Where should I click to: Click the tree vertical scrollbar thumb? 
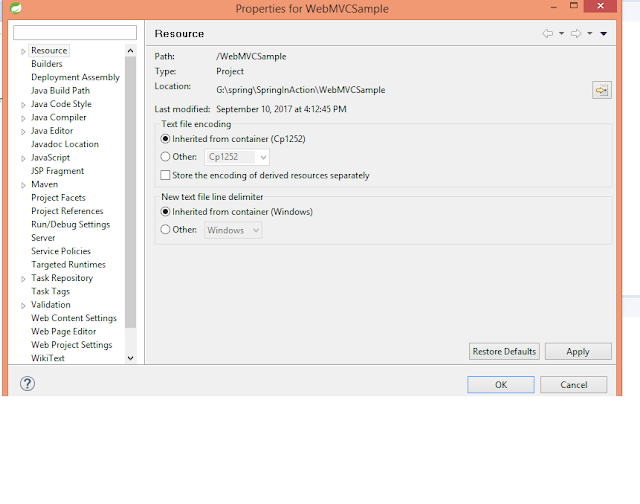131,192
